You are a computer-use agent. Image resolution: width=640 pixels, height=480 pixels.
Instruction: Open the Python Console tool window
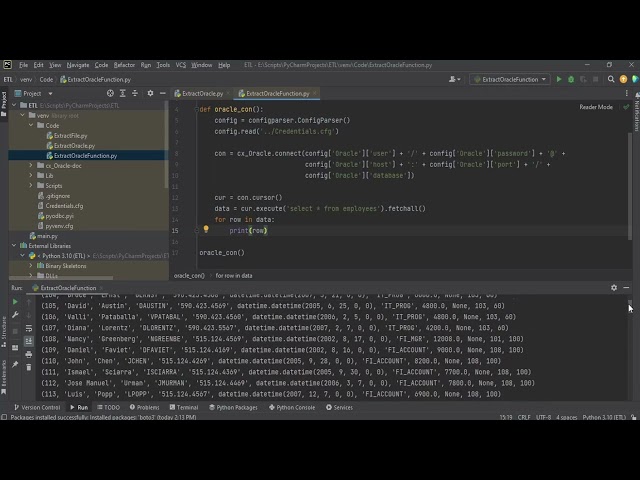tap(292, 407)
